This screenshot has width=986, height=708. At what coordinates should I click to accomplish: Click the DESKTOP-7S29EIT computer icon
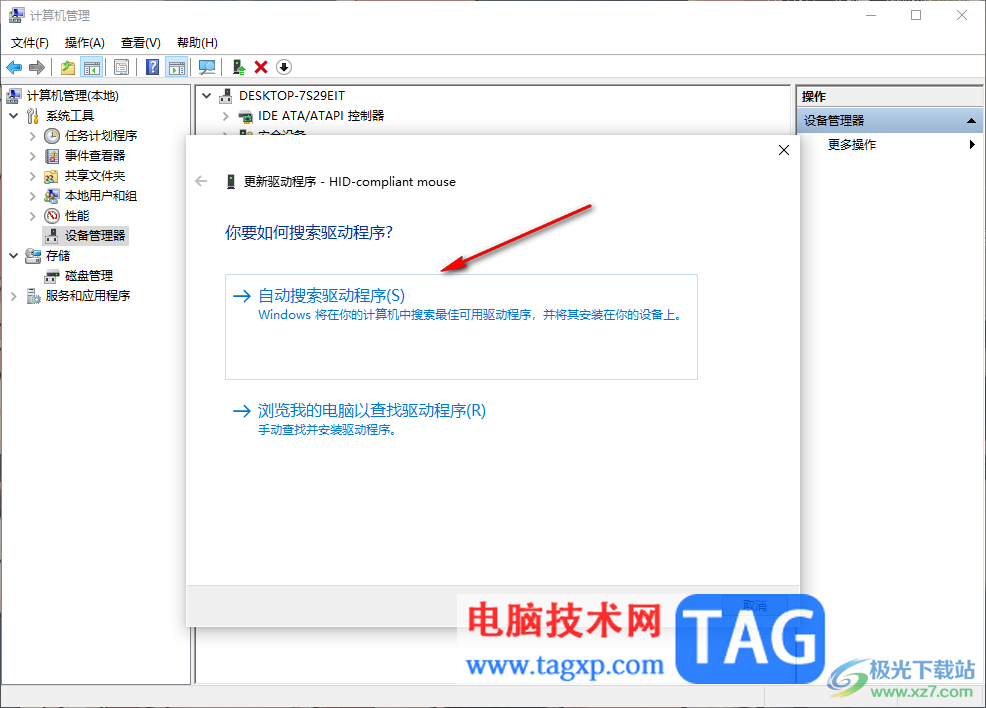pos(226,96)
